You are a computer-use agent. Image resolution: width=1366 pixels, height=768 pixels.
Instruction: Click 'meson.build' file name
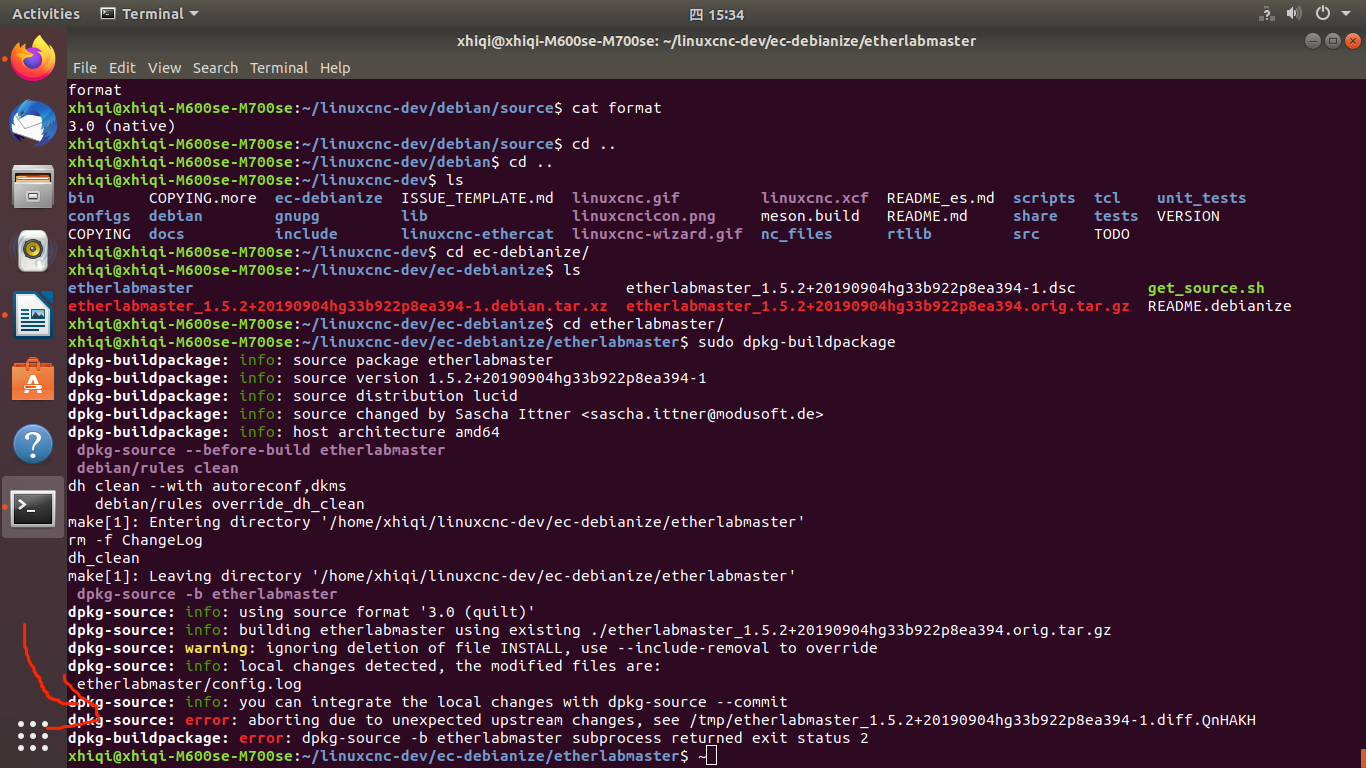pos(810,216)
